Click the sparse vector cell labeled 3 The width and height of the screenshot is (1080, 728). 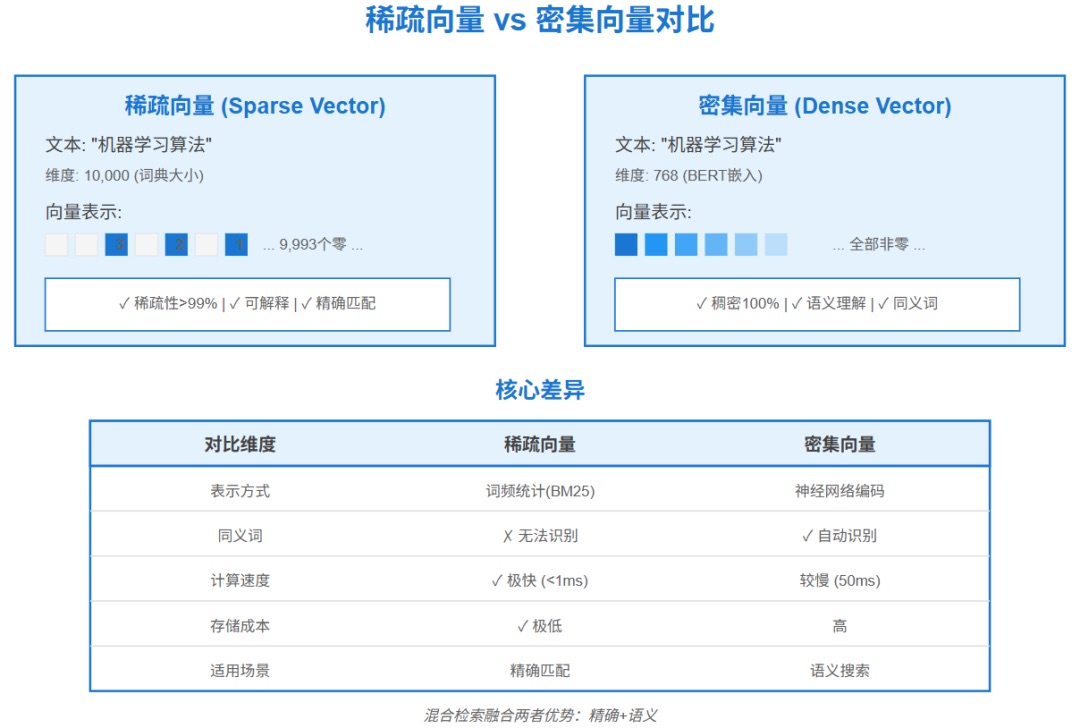click(116, 245)
